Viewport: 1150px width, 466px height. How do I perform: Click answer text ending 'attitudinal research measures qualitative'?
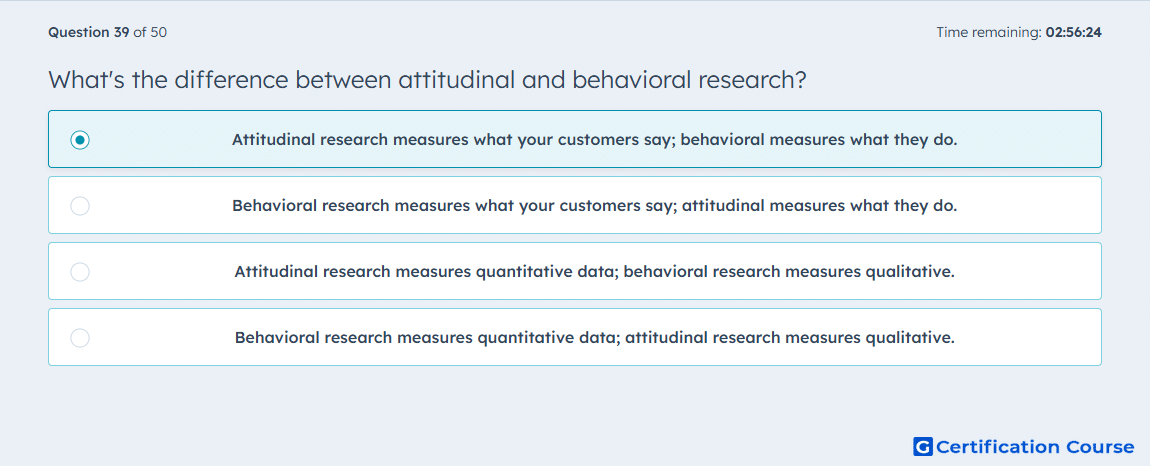point(595,338)
